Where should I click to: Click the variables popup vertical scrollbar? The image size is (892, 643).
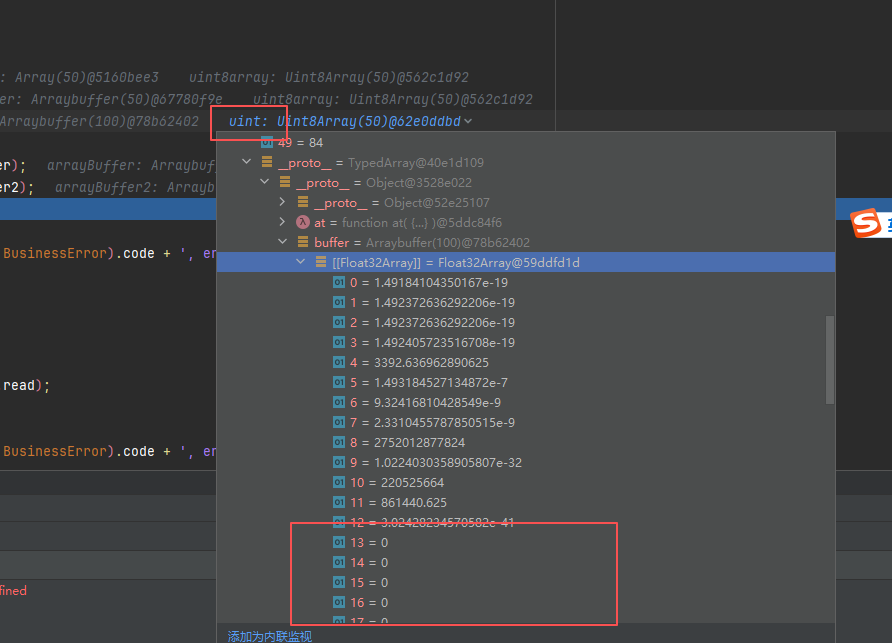[x=828, y=360]
